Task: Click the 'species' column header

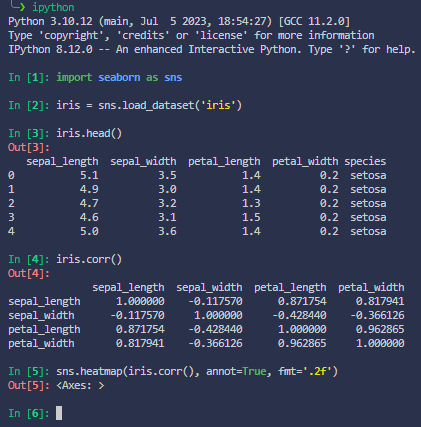Action: point(365,161)
